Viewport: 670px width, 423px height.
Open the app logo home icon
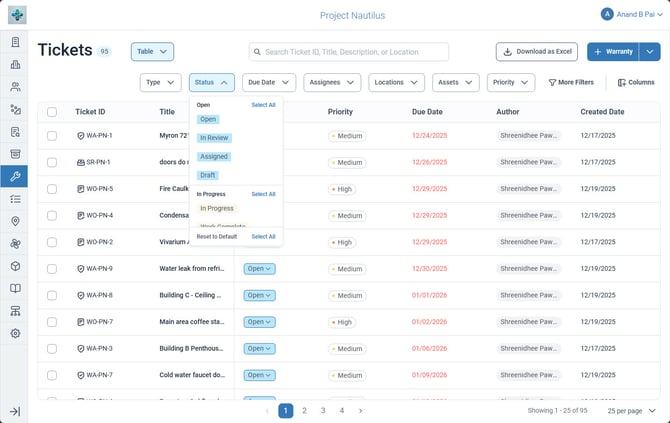17,15
